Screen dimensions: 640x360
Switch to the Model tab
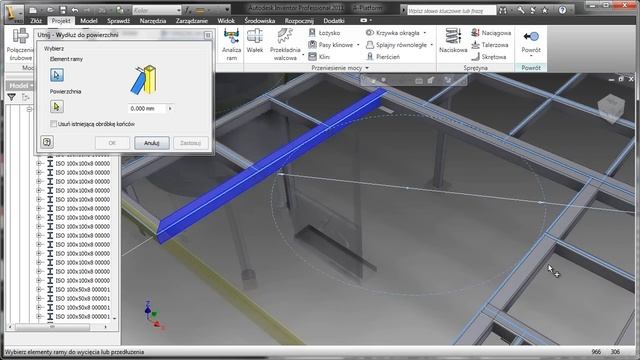coord(89,20)
